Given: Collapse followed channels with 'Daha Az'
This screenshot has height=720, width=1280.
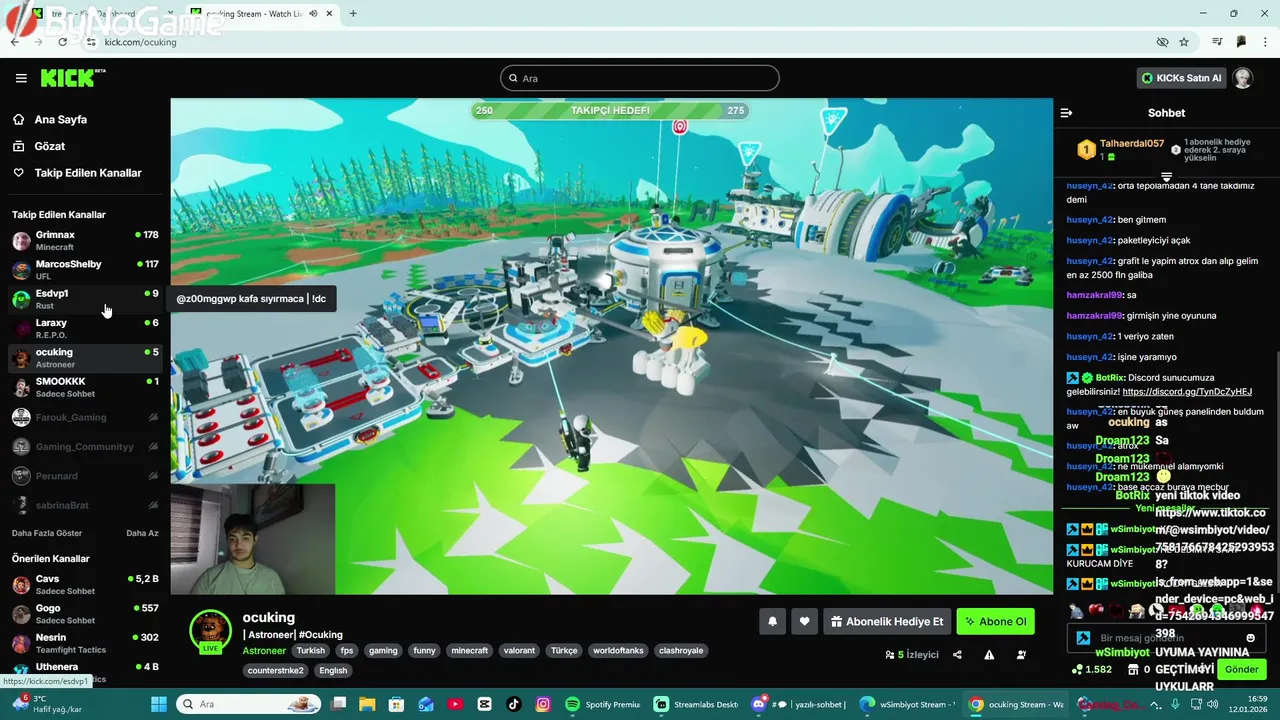Looking at the screenshot, I should click(142, 533).
